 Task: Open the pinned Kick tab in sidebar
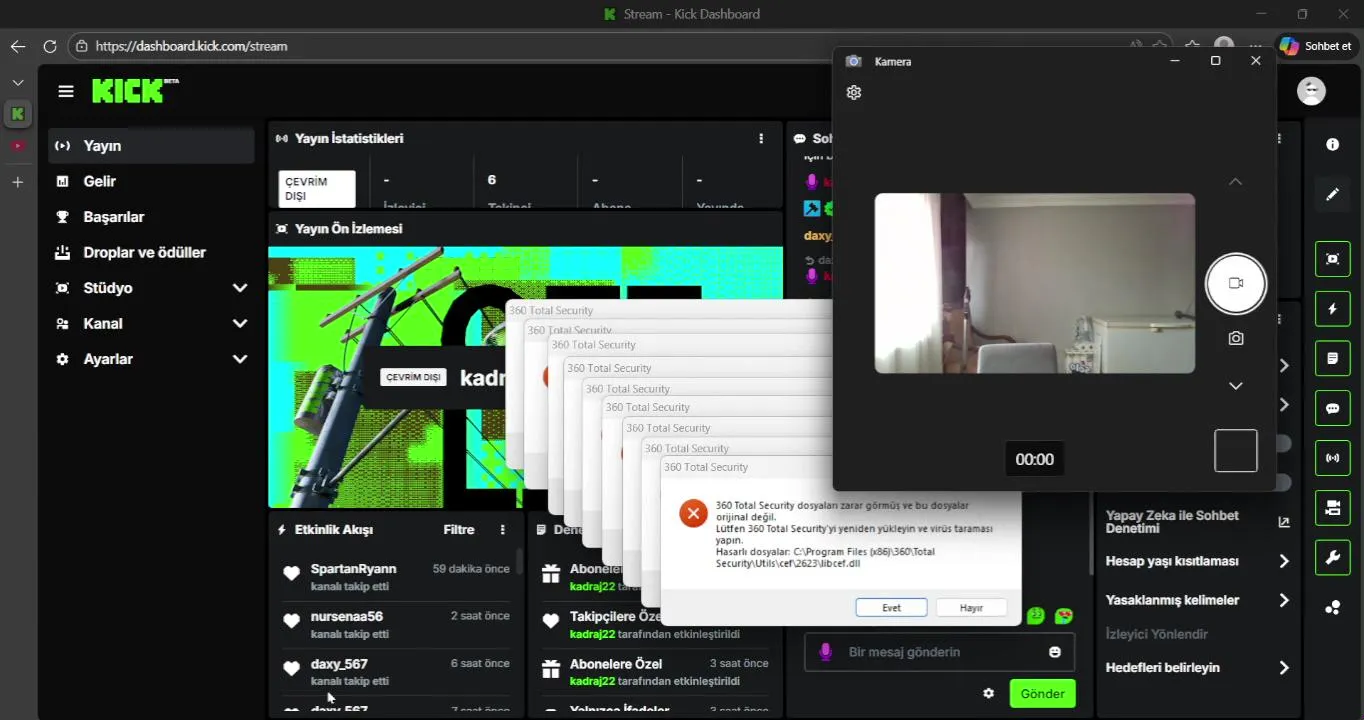click(17, 113)
